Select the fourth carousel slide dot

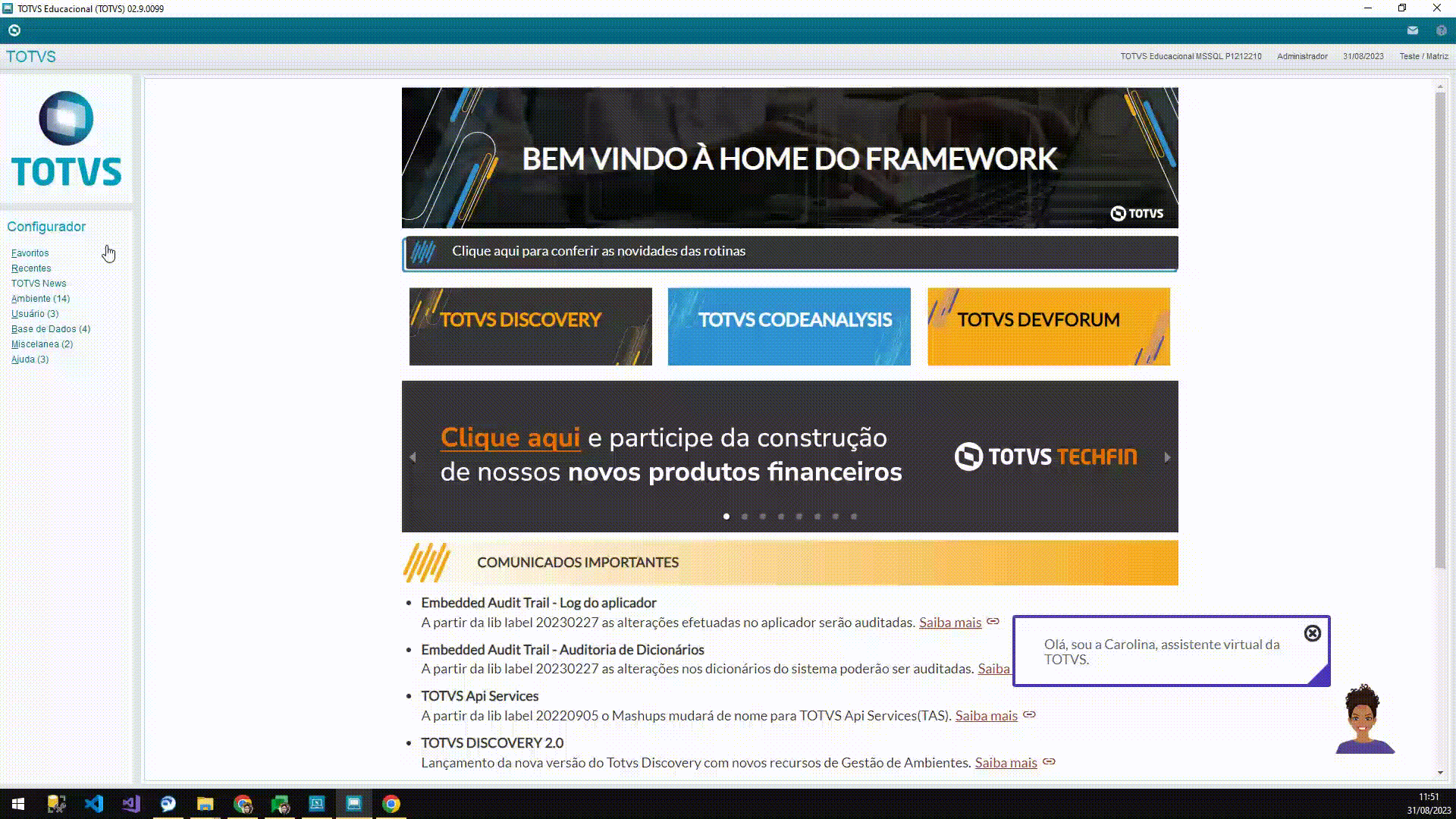[x=781, y=516]
